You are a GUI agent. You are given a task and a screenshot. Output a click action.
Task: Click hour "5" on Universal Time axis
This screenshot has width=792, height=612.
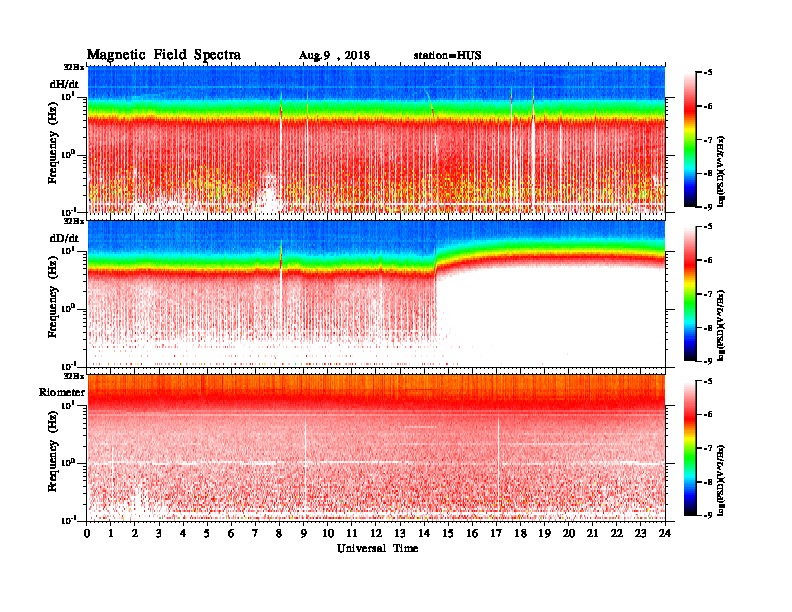click(207, 533)
